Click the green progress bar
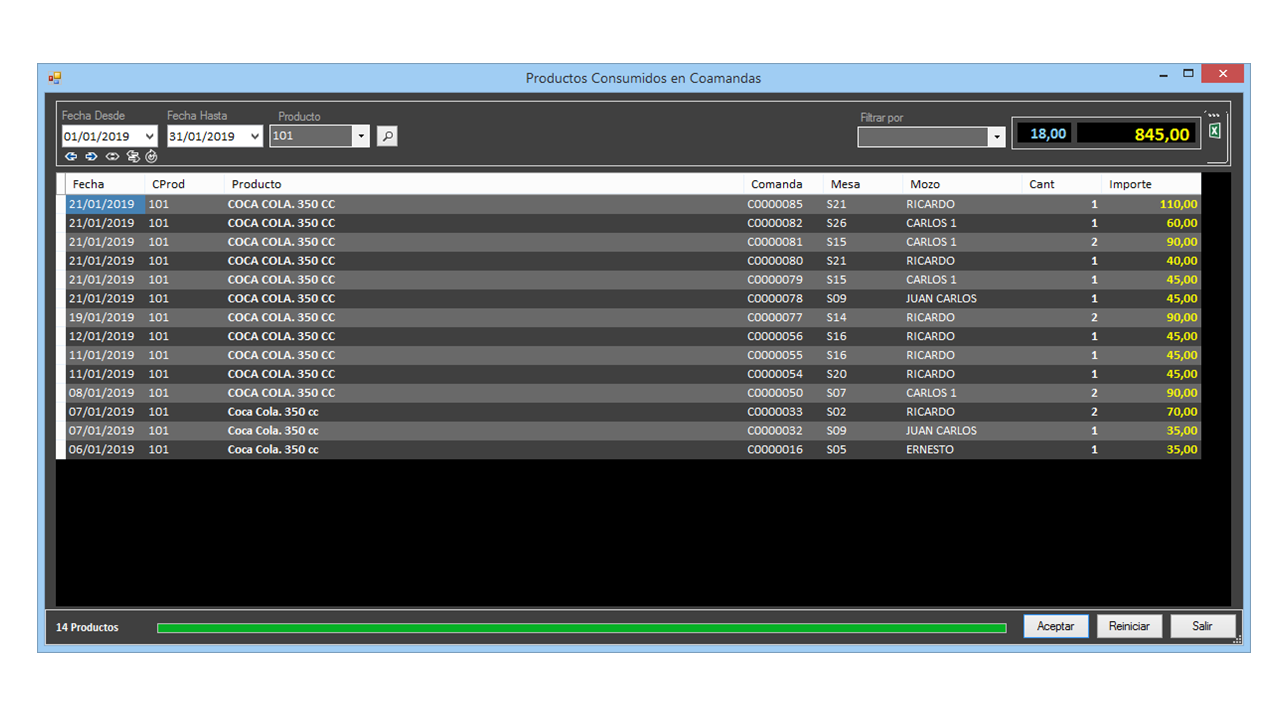This screenshot has height=720, width=1280. pyautogui.click(x=581, y=628)
